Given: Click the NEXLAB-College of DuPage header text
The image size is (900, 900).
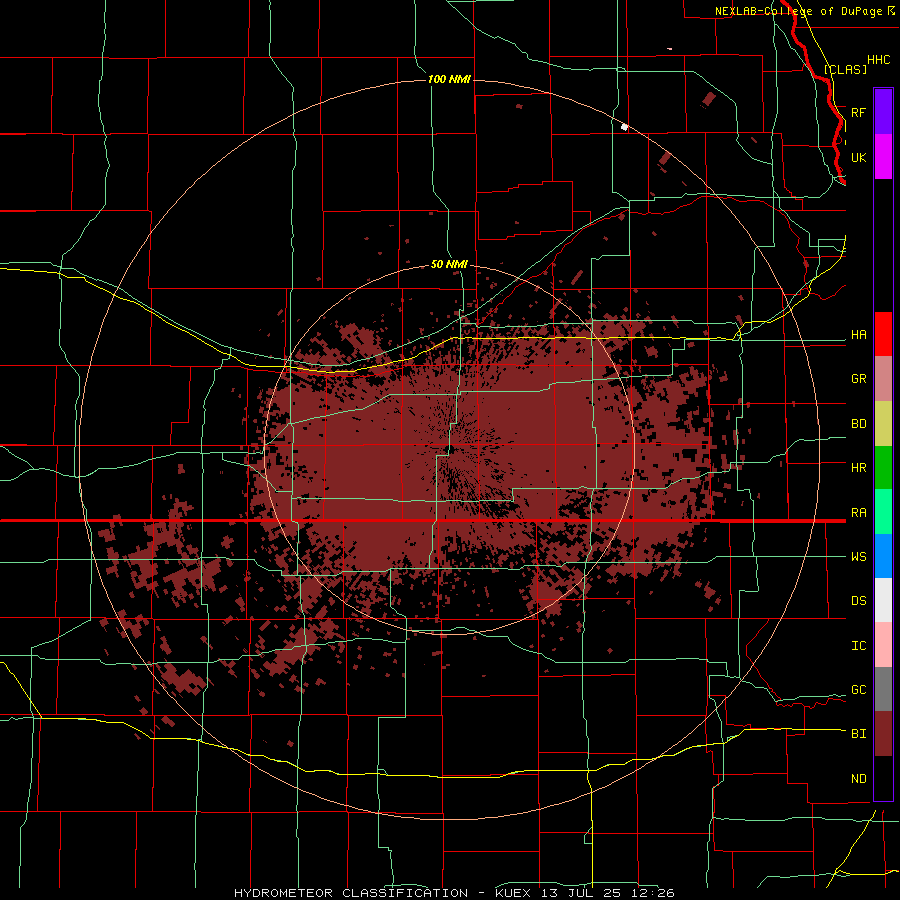Looking at the screenshot, I should (798, 11).
